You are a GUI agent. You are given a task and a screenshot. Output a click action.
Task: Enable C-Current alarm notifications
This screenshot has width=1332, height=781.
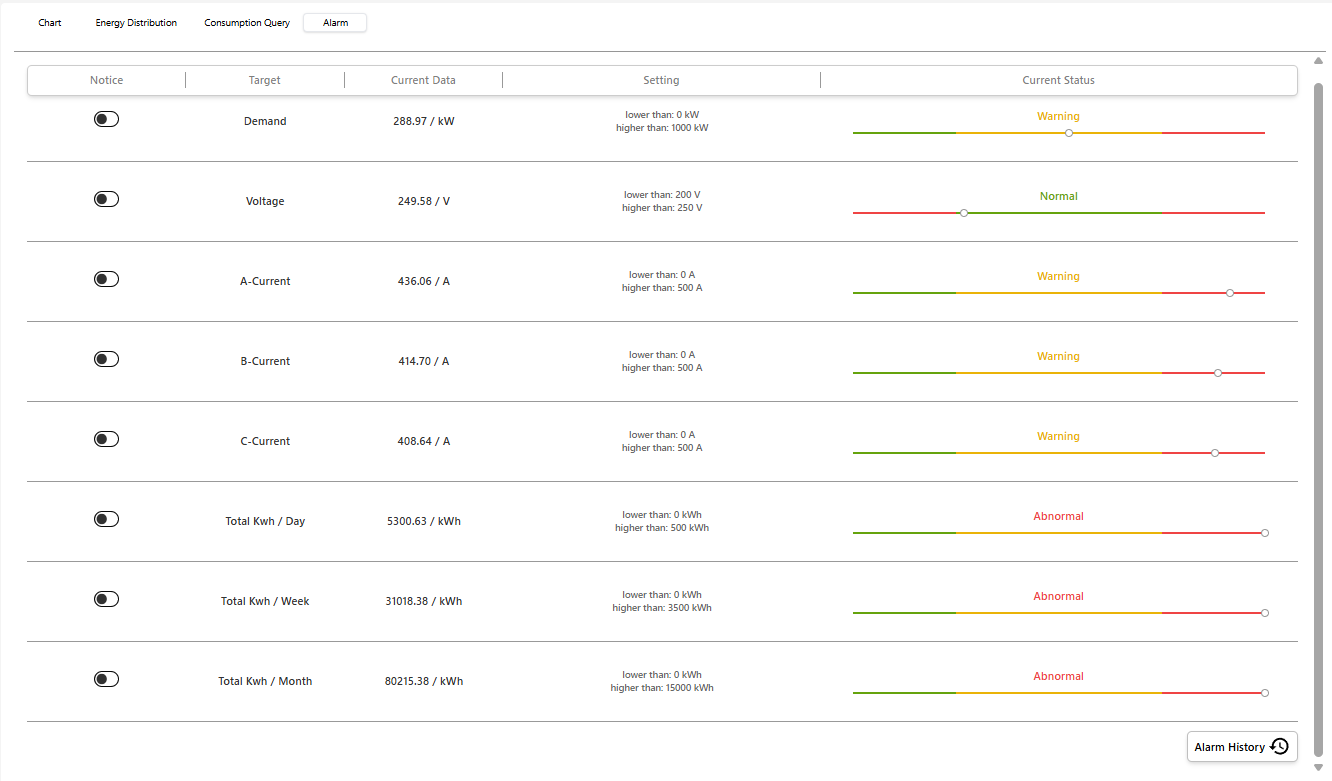[106, 438]
